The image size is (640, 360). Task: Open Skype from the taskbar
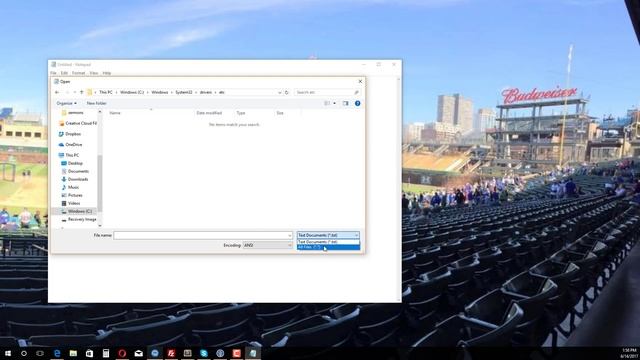204,353
